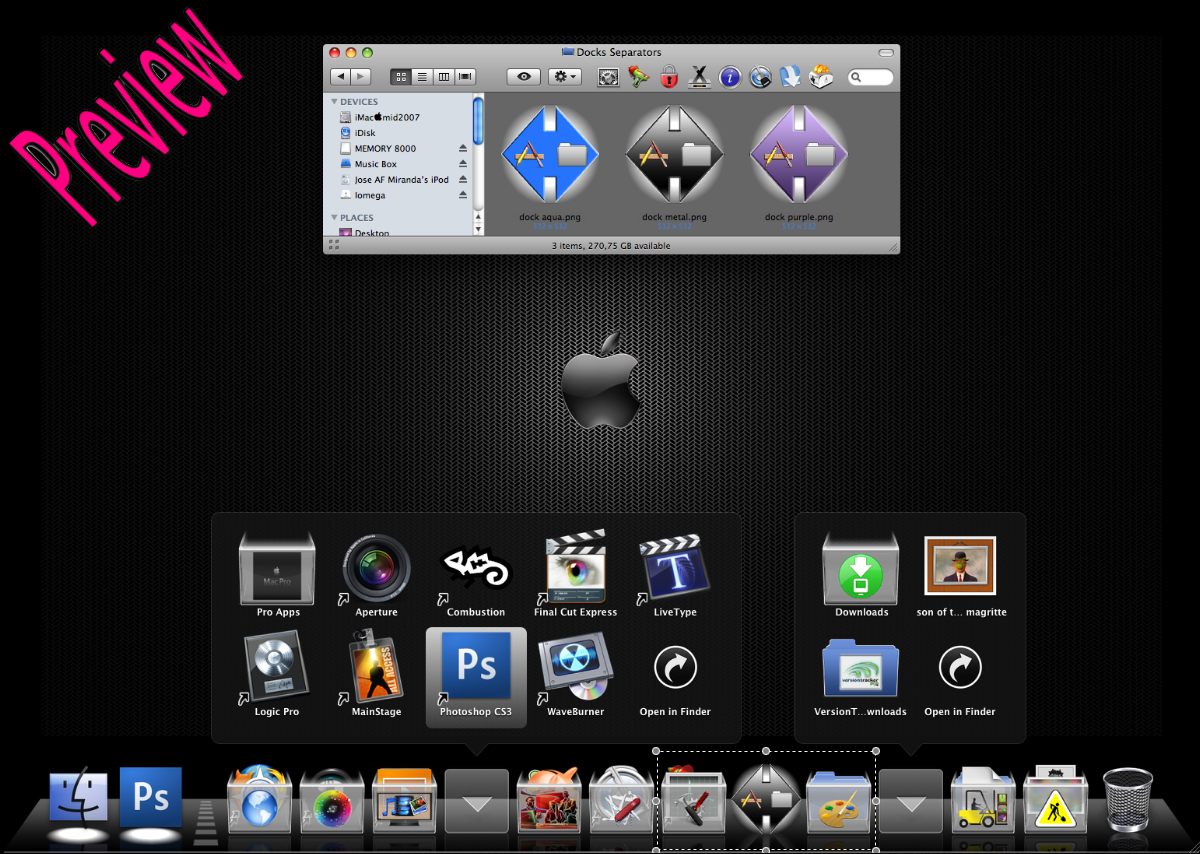
Task: Collapse the PLACES sidebar section
Action: click(334, 217)
